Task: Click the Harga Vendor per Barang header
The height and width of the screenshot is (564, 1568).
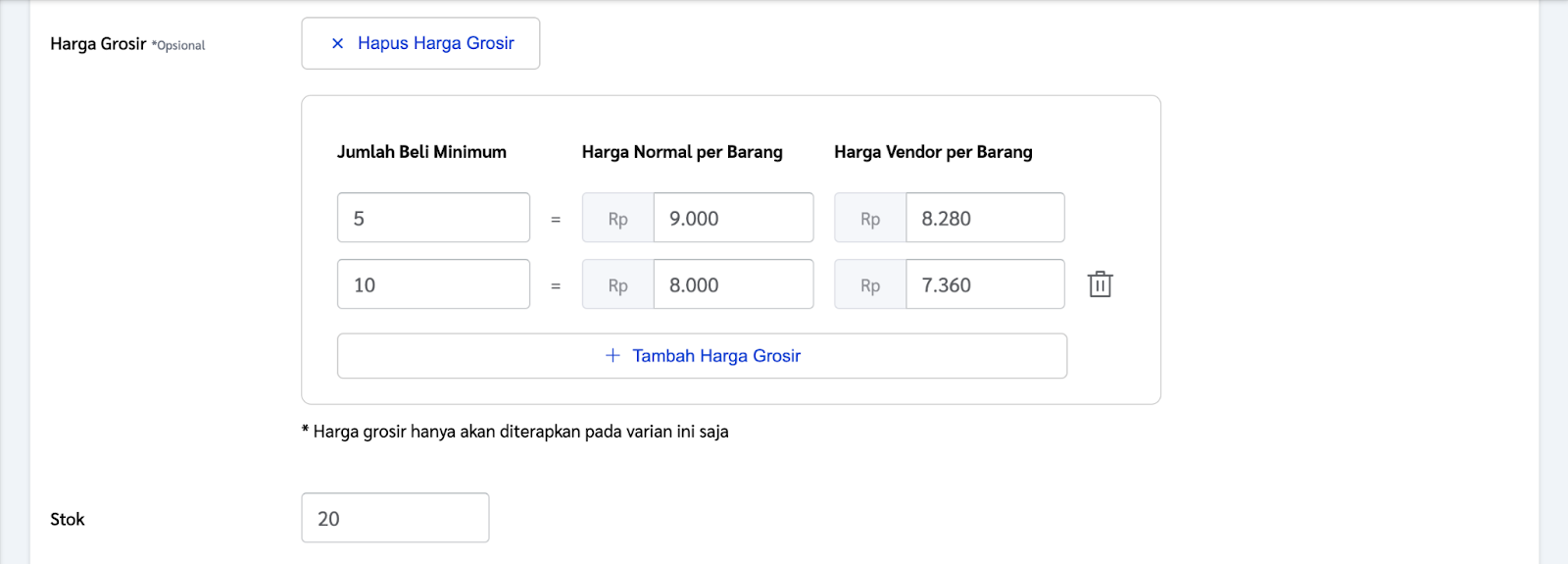Action: coord(933,152)
